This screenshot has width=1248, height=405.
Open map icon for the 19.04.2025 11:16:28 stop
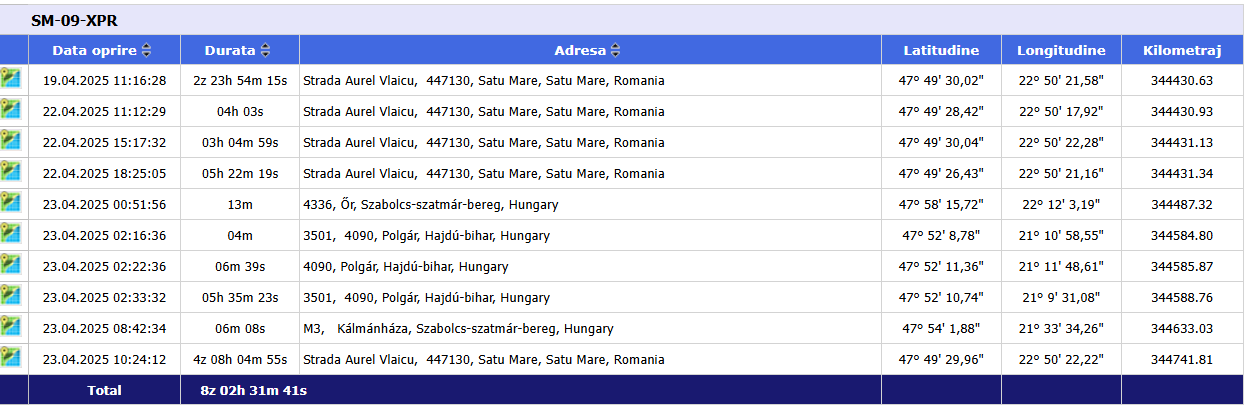coord(11,79)
